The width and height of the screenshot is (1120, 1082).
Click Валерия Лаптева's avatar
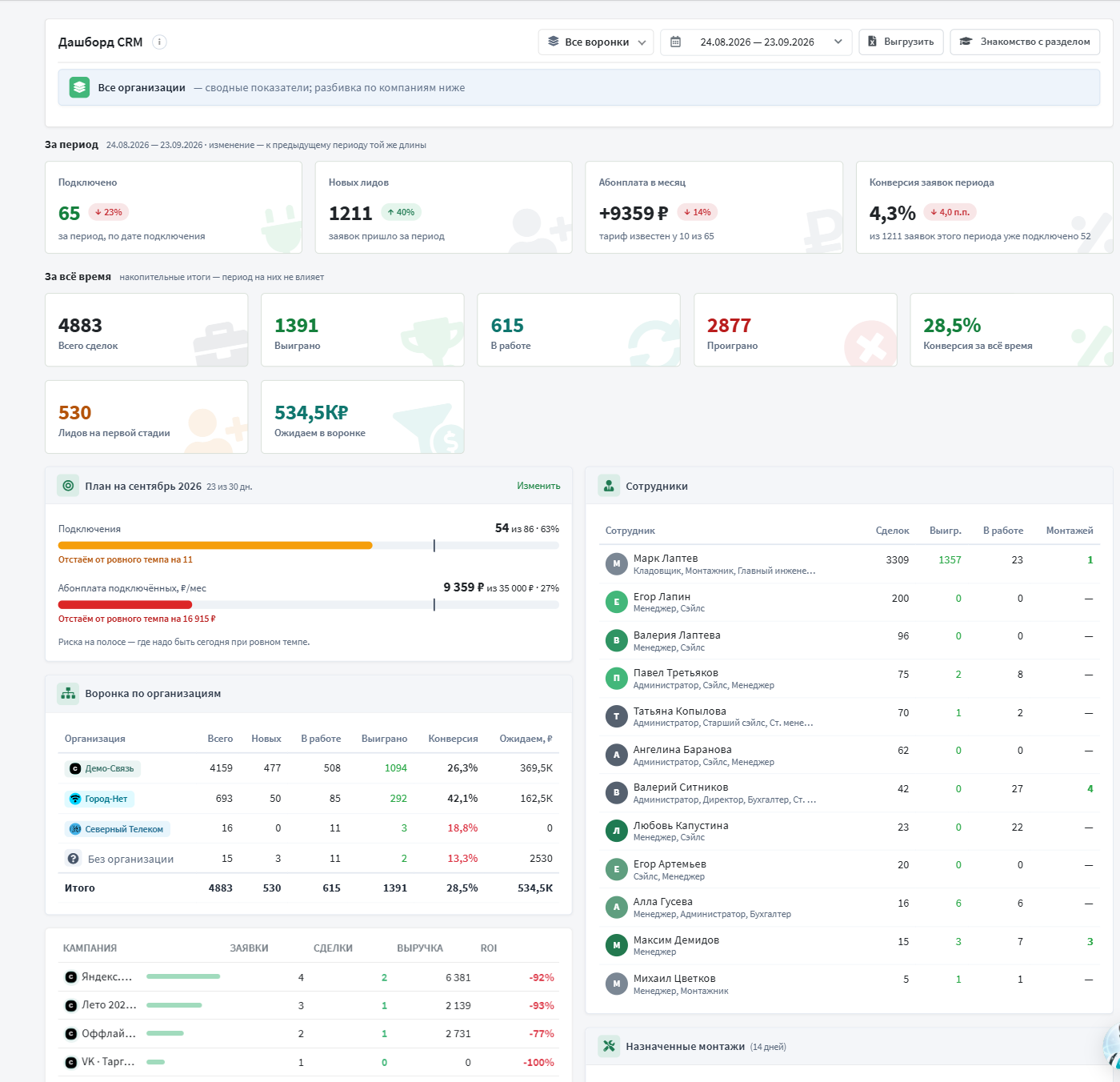616,640
